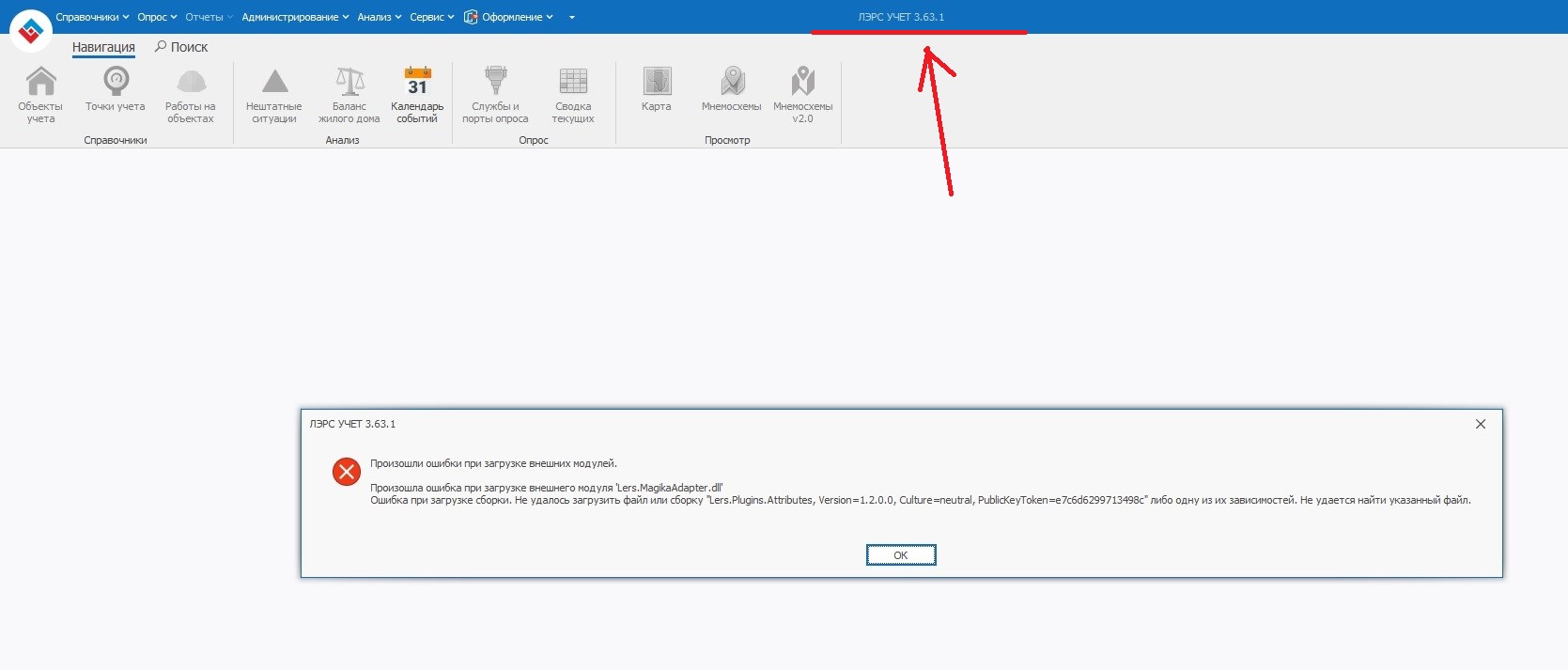Open Службы и порты опроса icon
This screenshot has width=1568, height=670.
coord(495,83)
